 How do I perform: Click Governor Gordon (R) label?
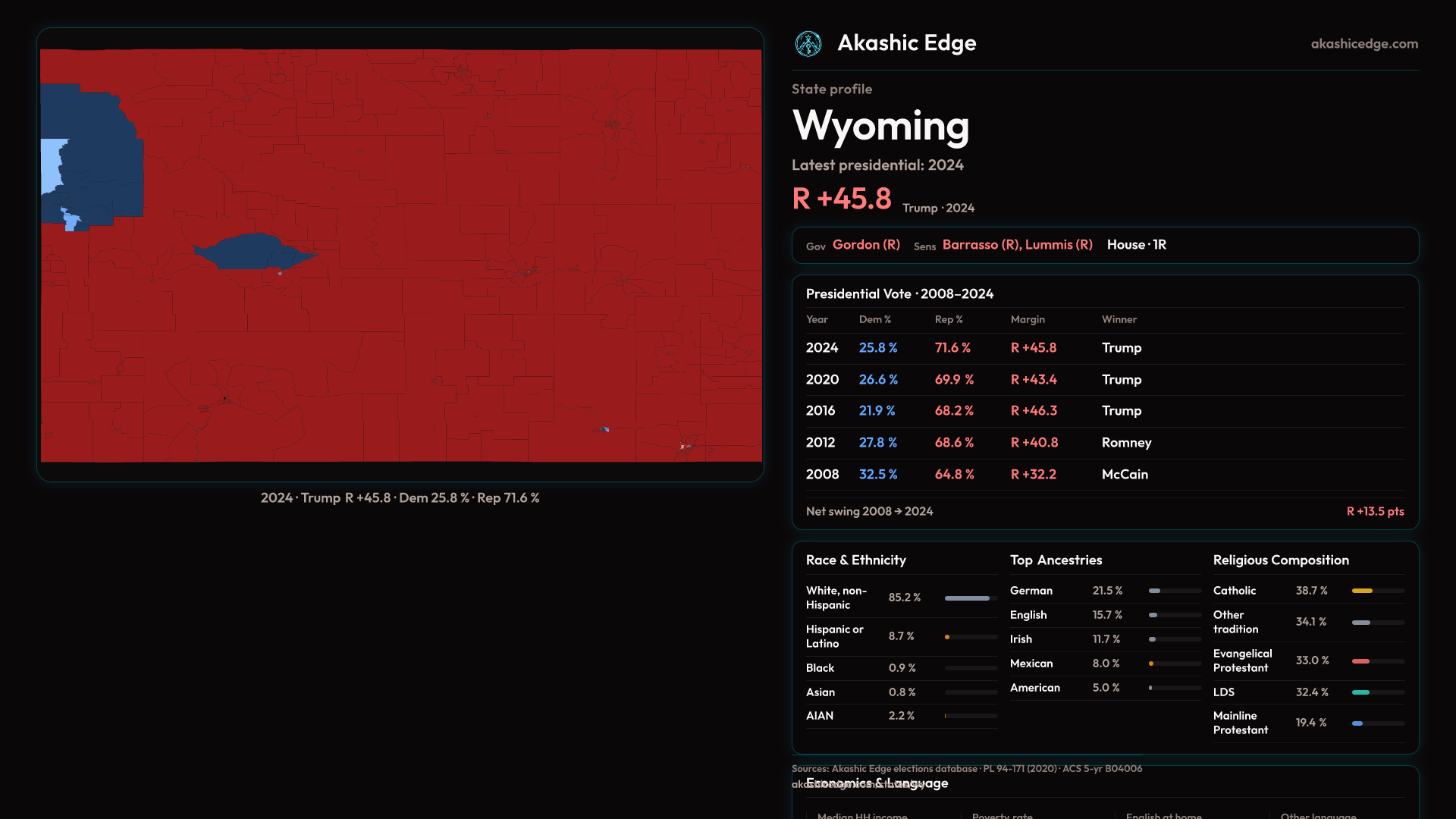(x=865, y=245)
